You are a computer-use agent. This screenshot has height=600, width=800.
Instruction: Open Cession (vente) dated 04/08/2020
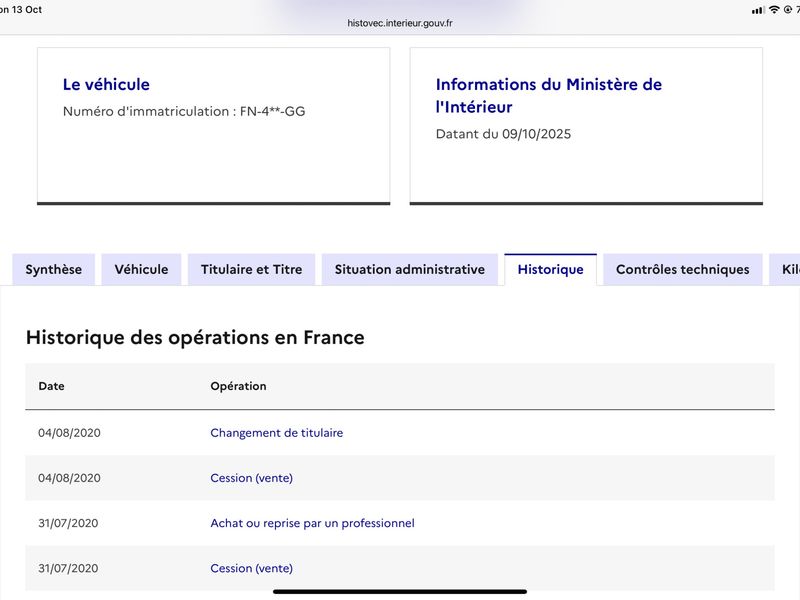click(252, 478)
